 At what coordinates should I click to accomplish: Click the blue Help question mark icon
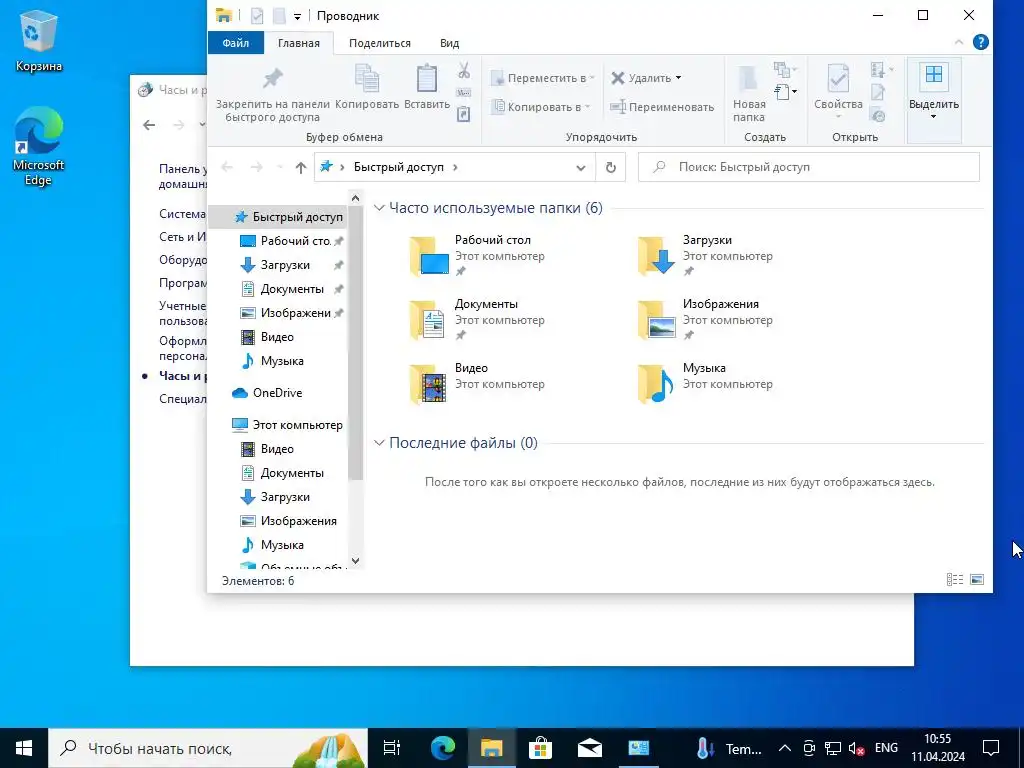(x=980, y=42)
